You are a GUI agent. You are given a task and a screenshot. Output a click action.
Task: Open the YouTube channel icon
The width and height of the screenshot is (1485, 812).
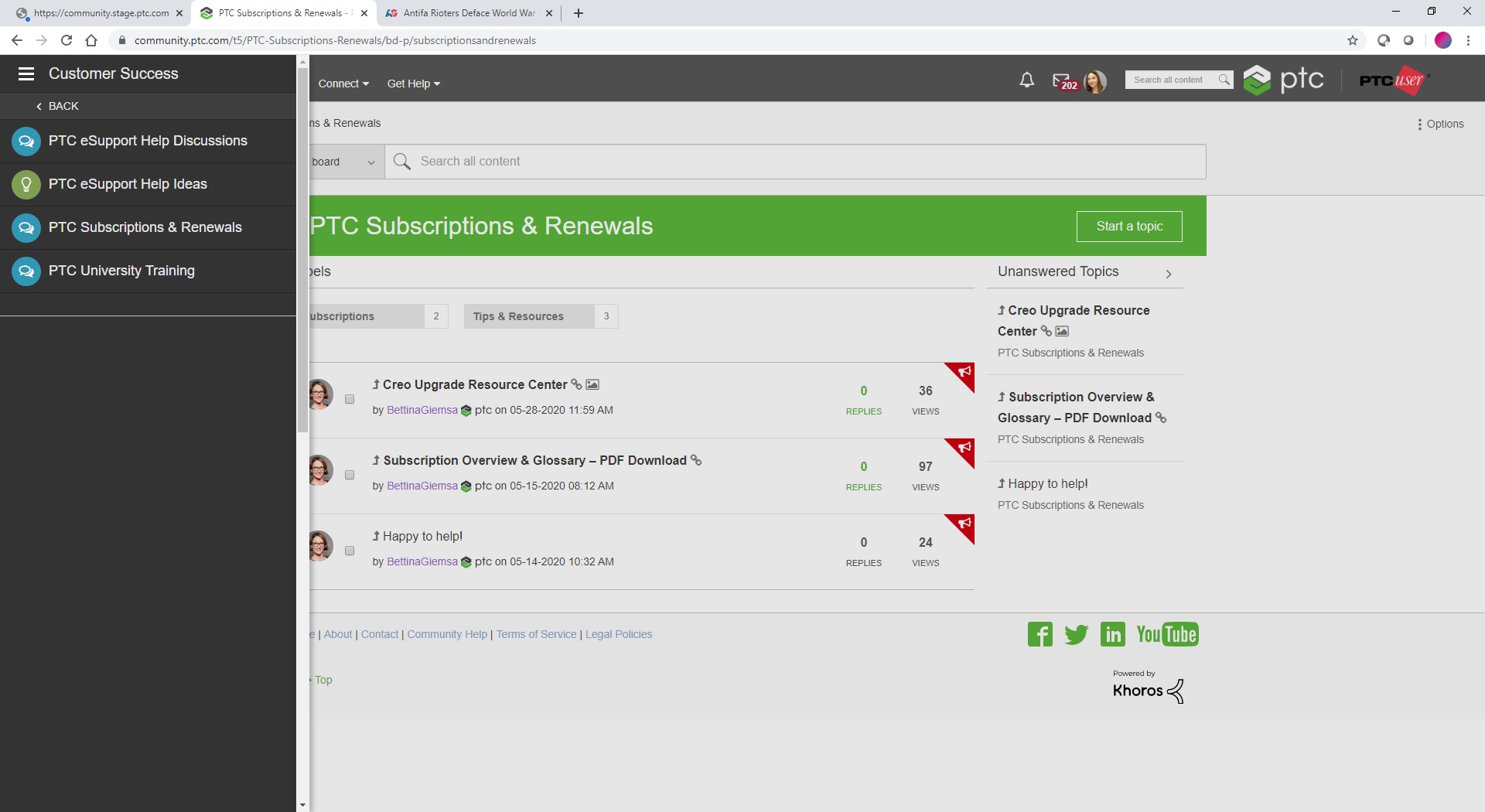point(1168,633)
